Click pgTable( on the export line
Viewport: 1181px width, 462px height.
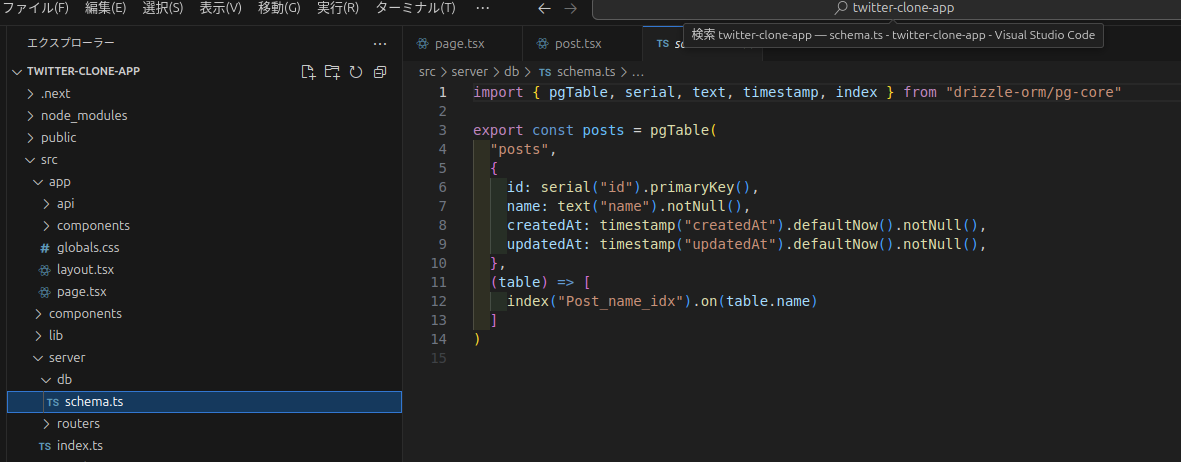(683, 130)
